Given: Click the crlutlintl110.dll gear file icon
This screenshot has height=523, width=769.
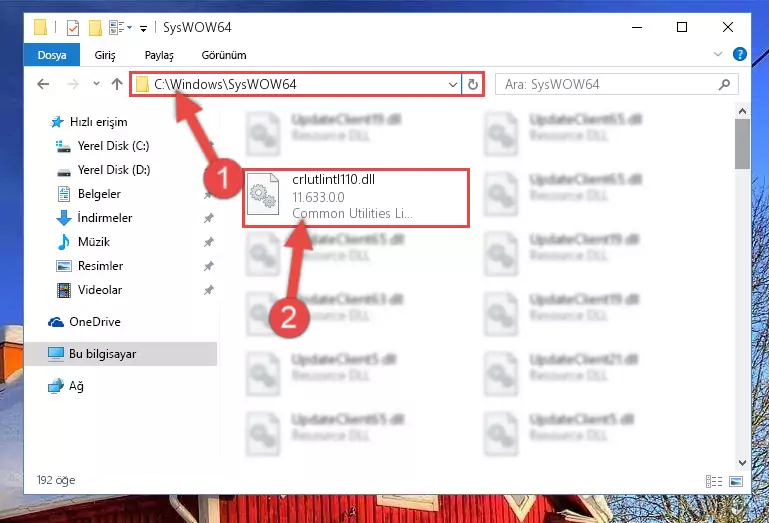Looking at the screenshot, I should pos(263,194).
